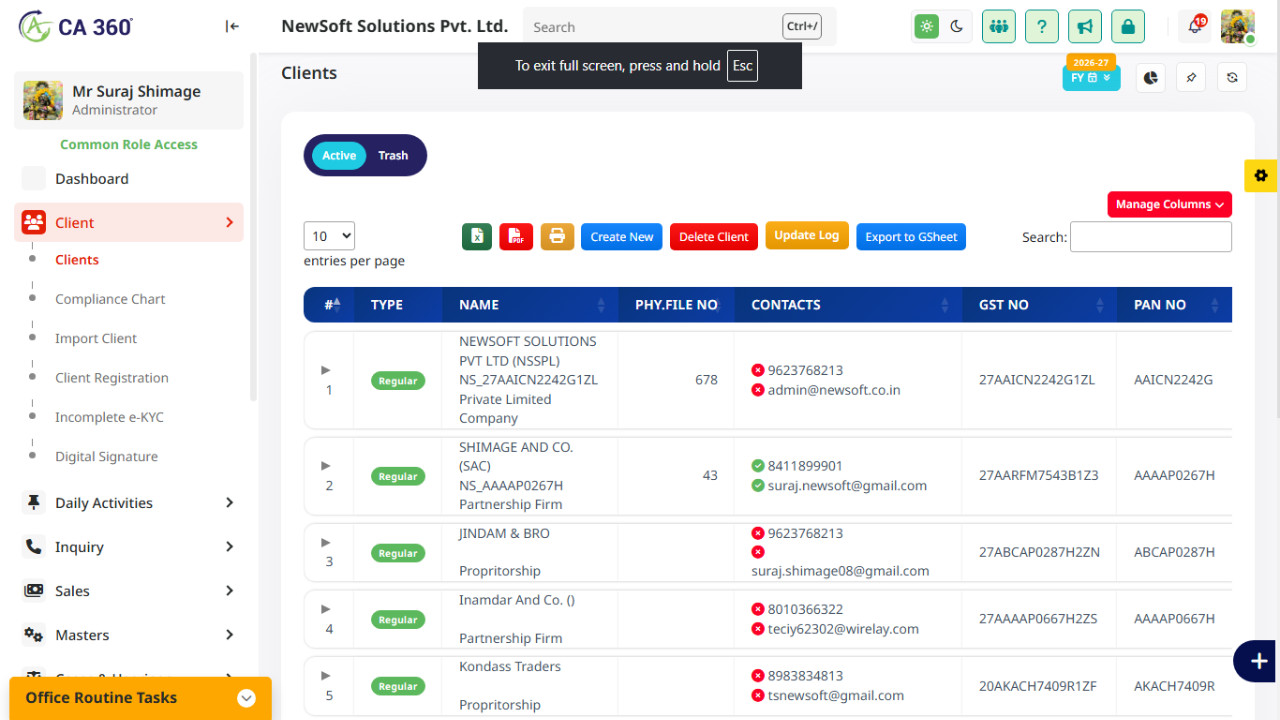Click GST number 27AARFM7543B1Z3
Image resolution: width=1280 pixels, height=720 pixels.
[x=1039, y=476]
